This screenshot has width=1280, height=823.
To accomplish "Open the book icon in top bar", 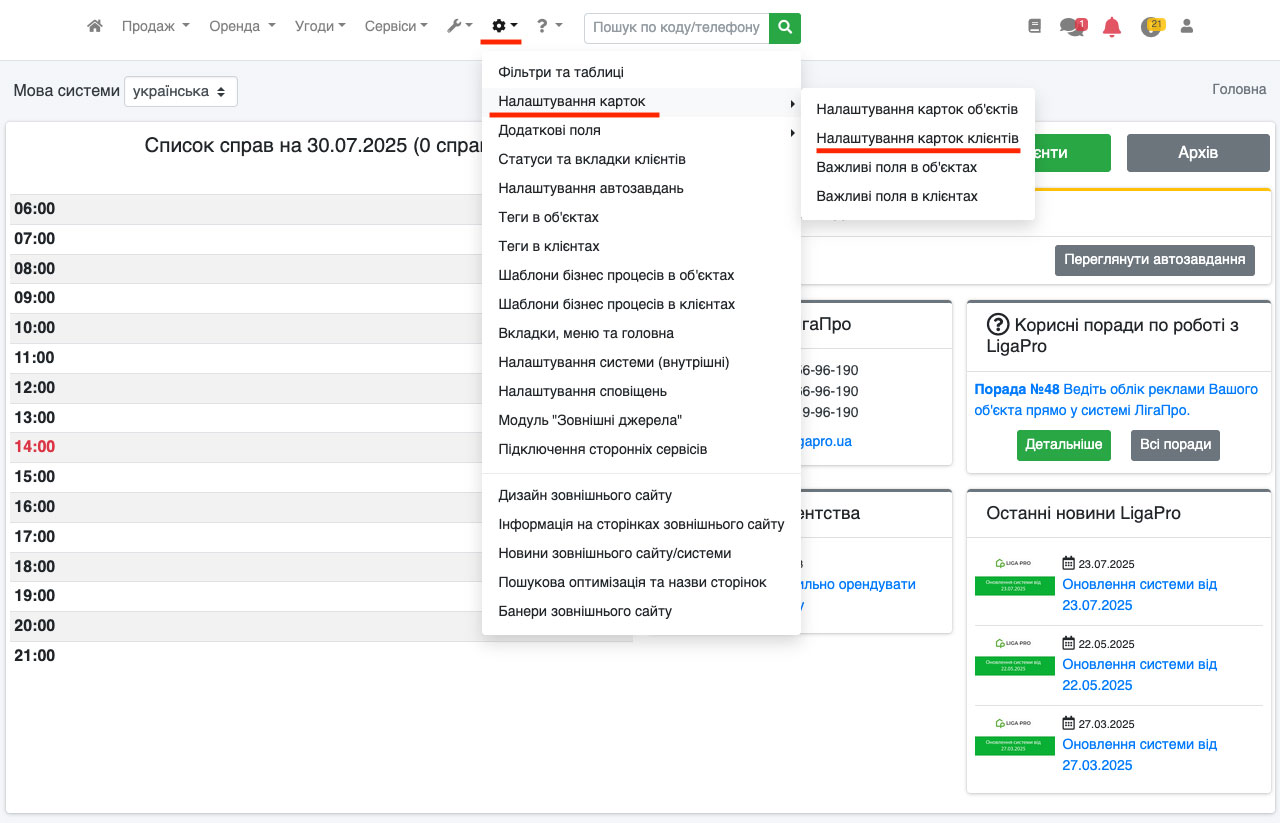I will click(1034, 27).
